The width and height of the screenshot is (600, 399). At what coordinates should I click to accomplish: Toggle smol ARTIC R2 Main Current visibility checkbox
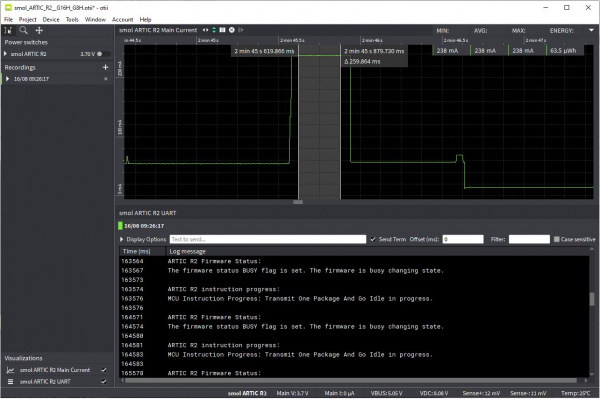click(x=104, y=370)
